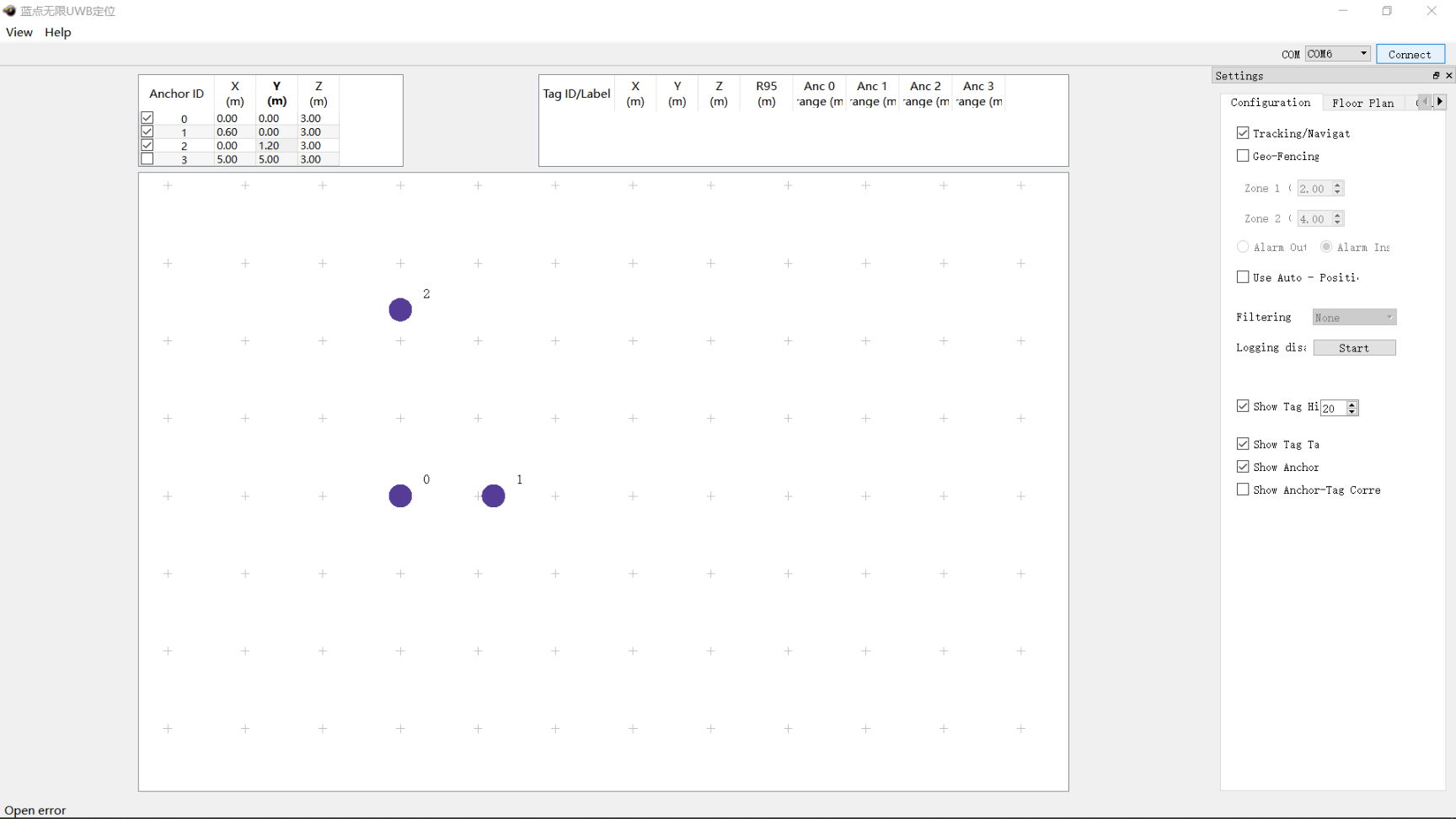Restore down the application window
Image resolution: width=1456 pixels, height=819 pixels.
tap(1387, 11)
